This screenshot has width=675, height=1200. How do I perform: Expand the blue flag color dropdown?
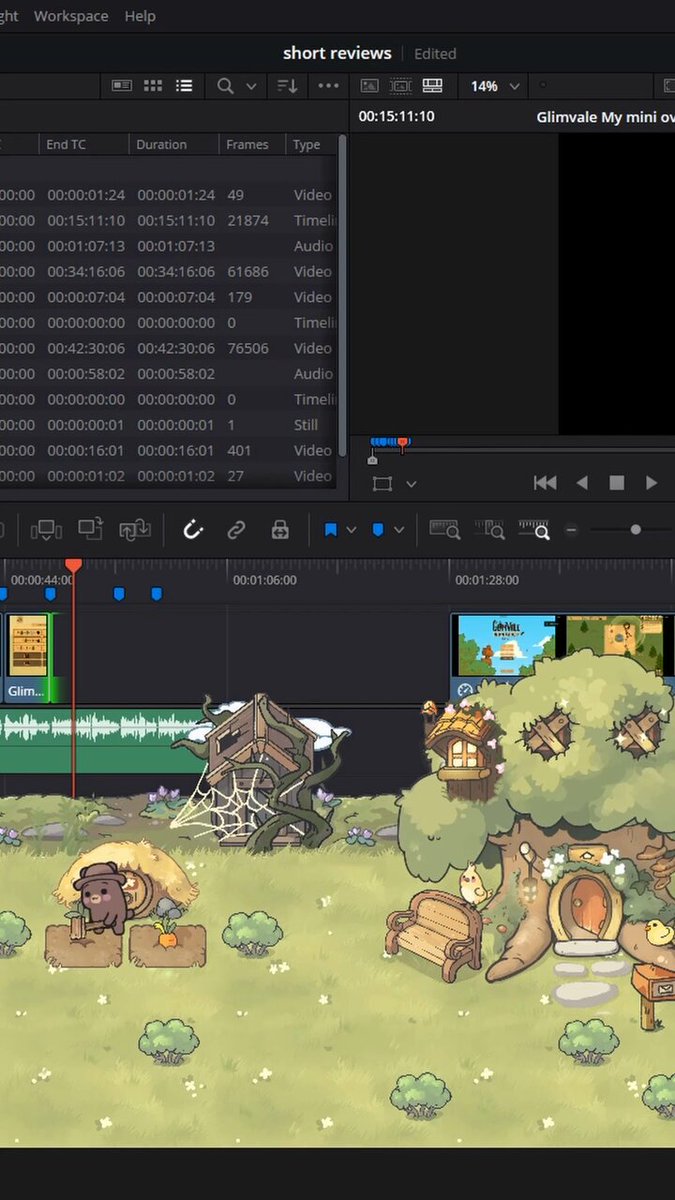click(x=351, y=530)
